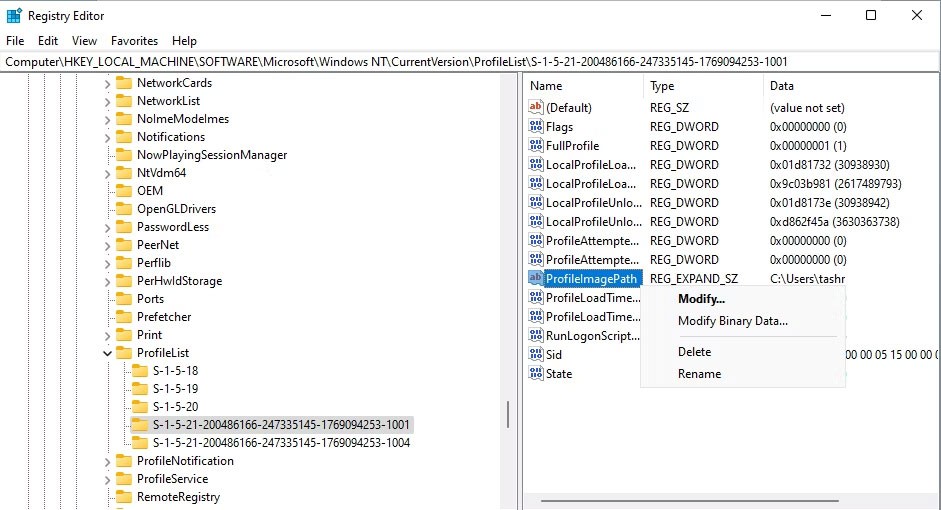Click the horizontal scrollbar in values pane
The height and width of the screenshot is (510, 941).
click(x=730, y=500)
